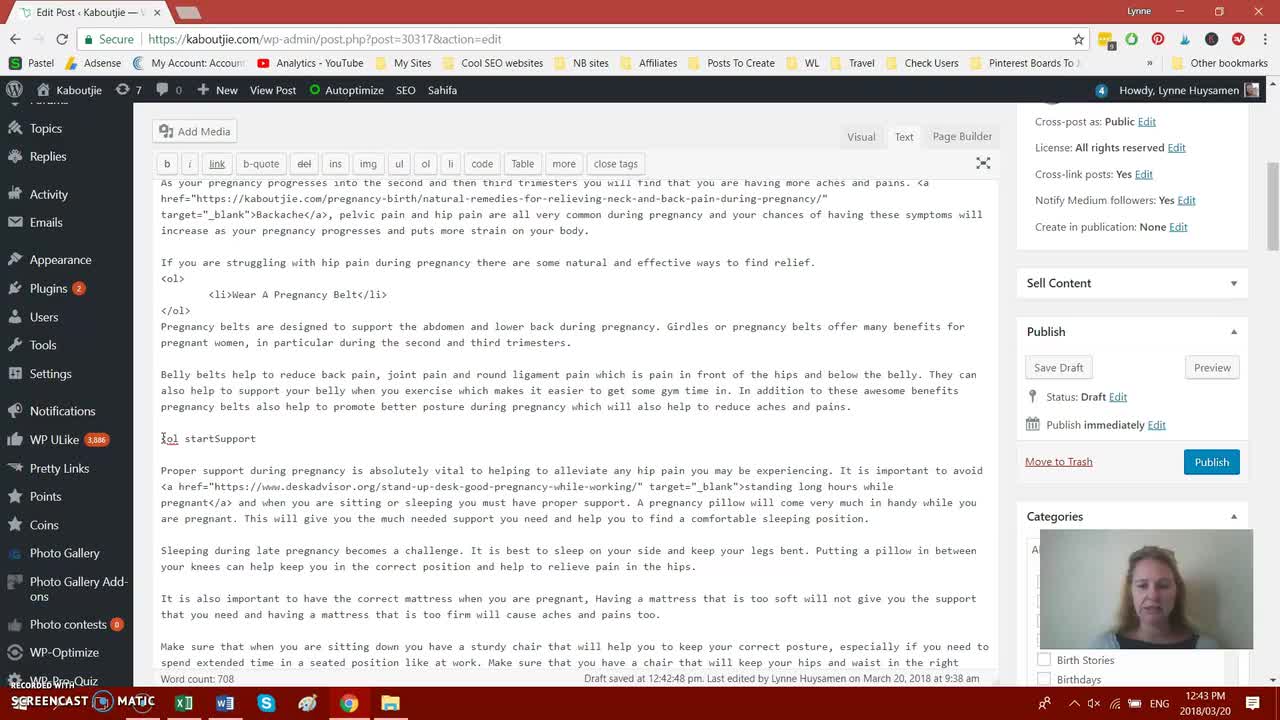1280x720 pixels.
Task: Open Skype from the taskbar
Action: pyautogui.click(x=266, y=703)
